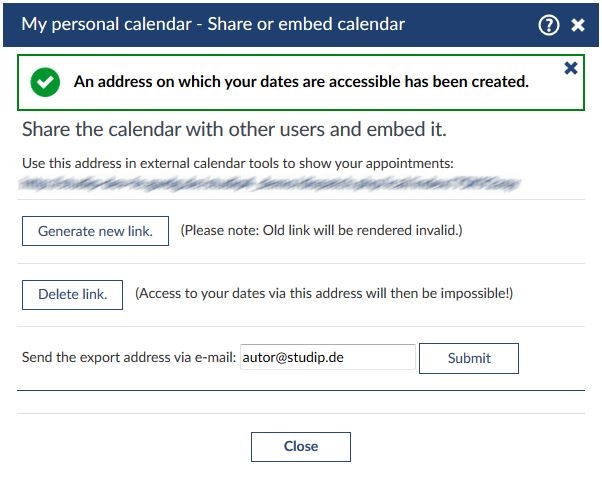Click the 'address has been created' message text
The width and height of the screenshot is (602, 483).
(300, 82)
